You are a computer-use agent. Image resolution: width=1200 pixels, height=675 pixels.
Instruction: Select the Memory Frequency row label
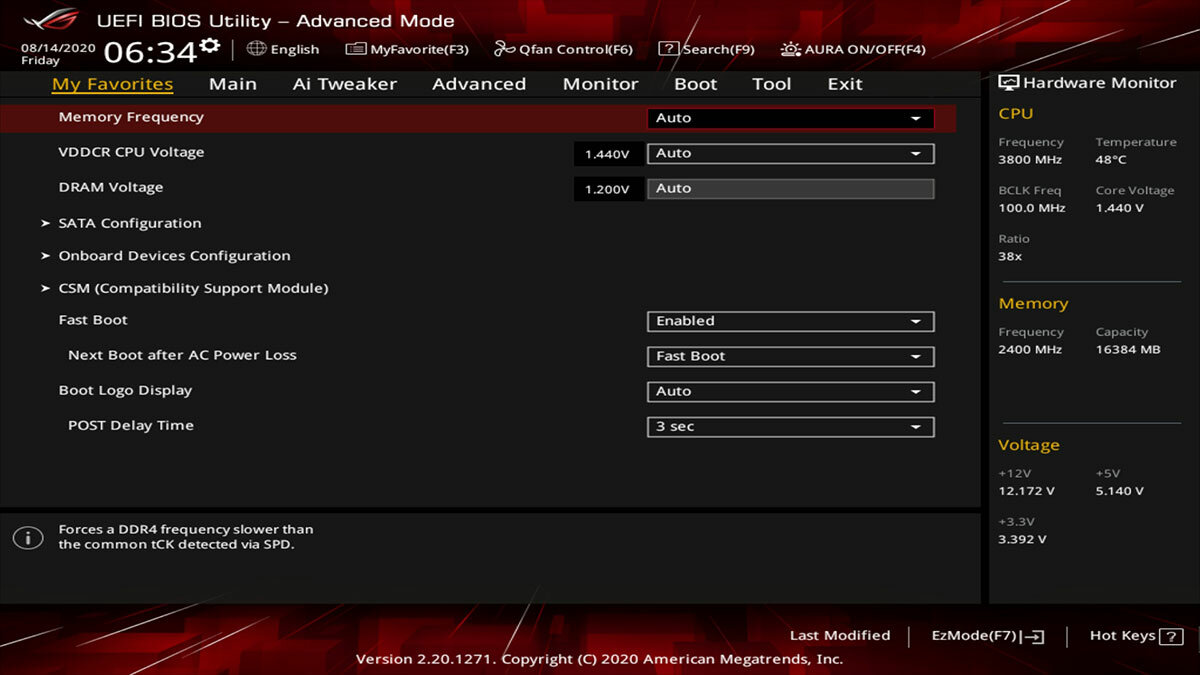tap(131, 117)
